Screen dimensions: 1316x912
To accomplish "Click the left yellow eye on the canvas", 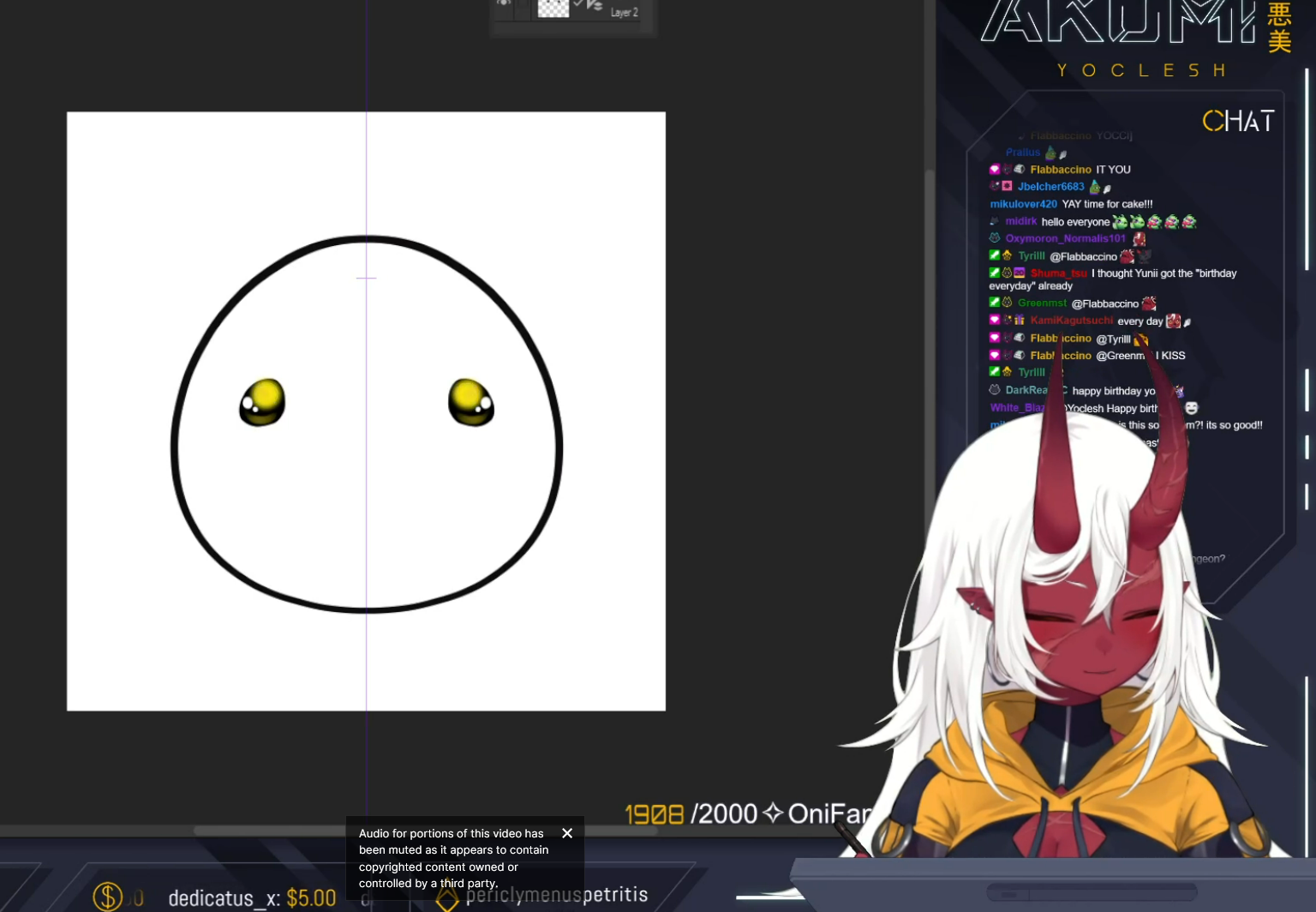I will pos(262,402).
